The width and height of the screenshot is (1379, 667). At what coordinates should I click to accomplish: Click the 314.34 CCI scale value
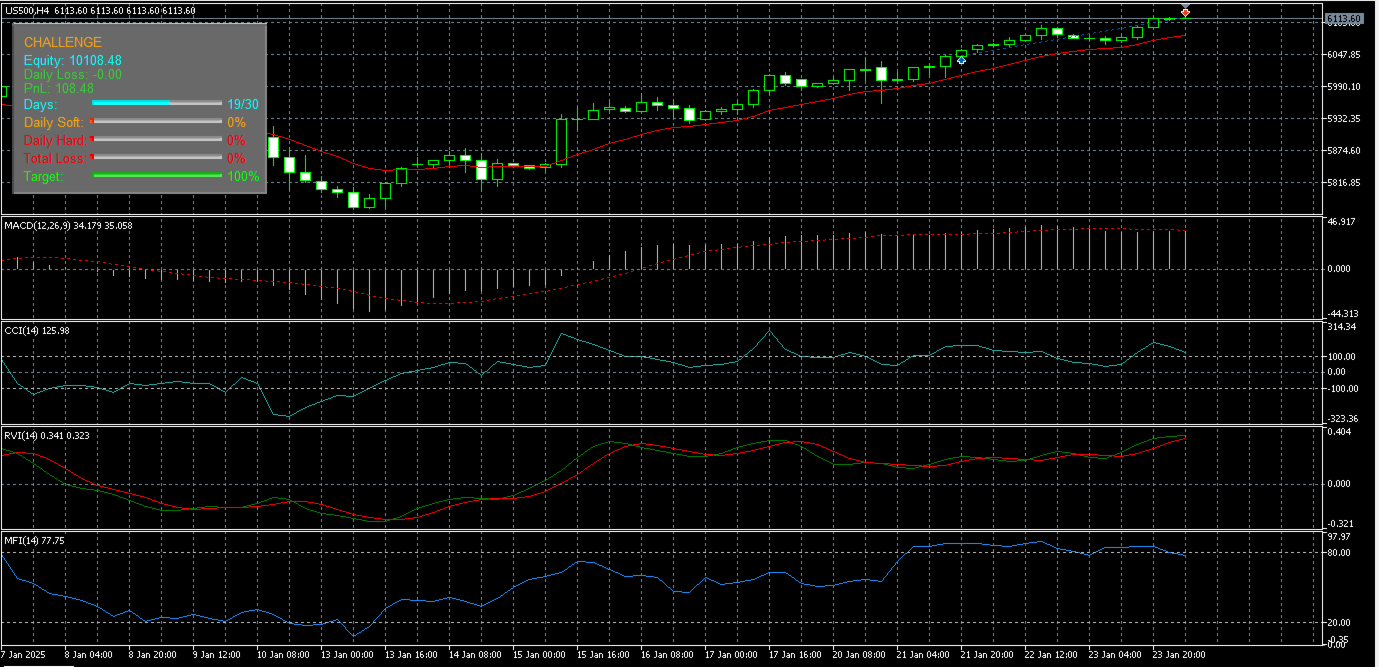[x=1341, y=327]
